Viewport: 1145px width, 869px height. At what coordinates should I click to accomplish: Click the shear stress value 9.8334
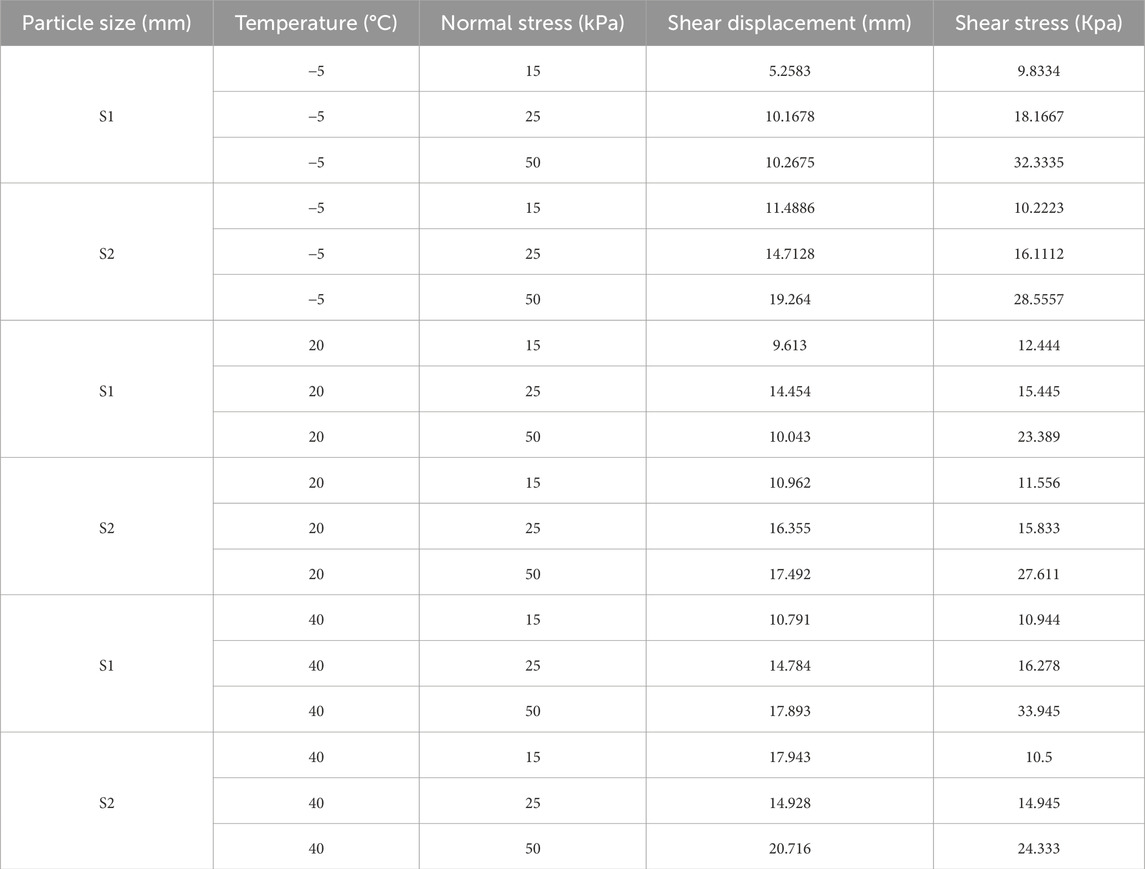tap(1038, 70)
